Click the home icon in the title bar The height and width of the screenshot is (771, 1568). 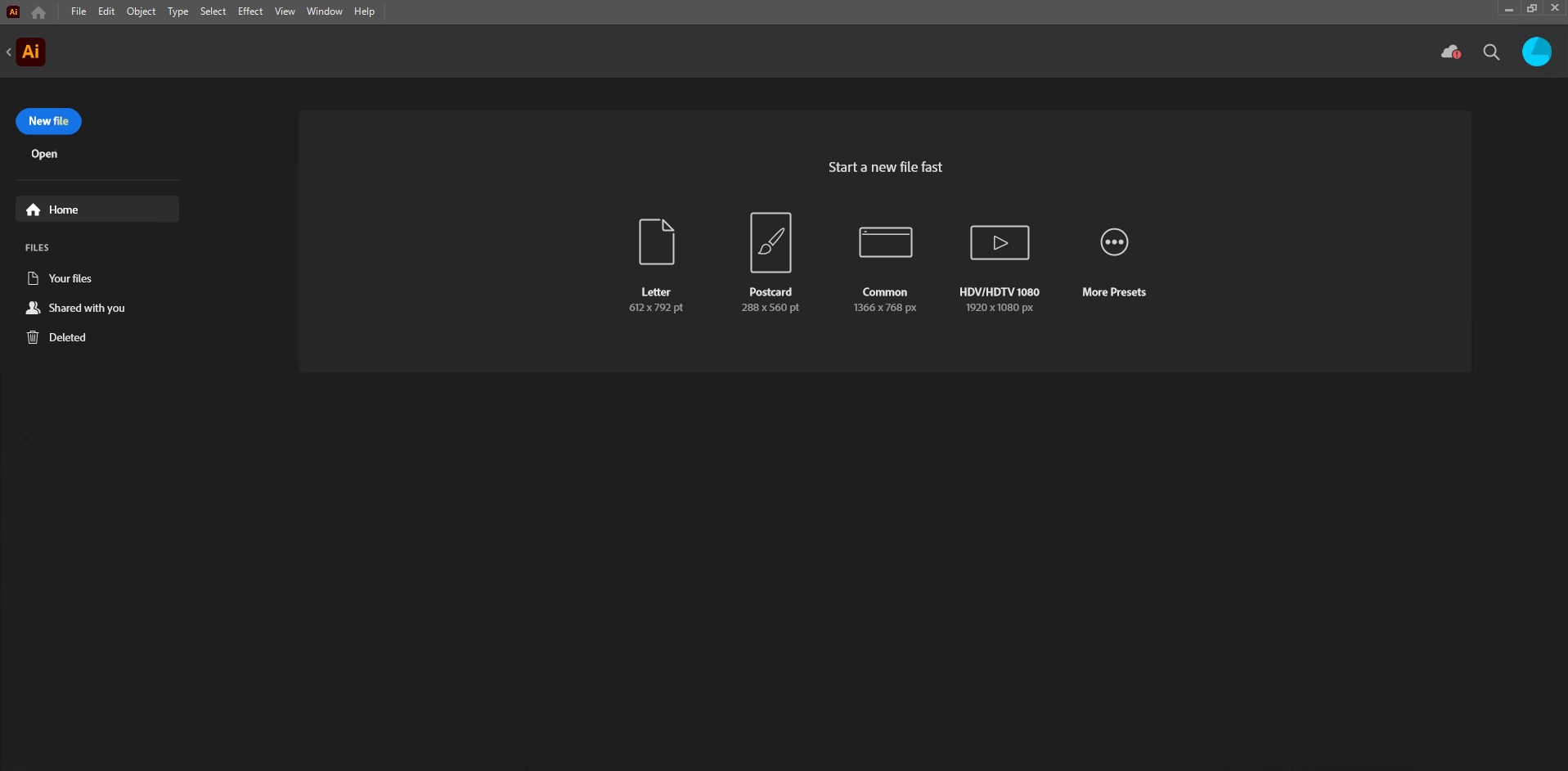point(38,11)
